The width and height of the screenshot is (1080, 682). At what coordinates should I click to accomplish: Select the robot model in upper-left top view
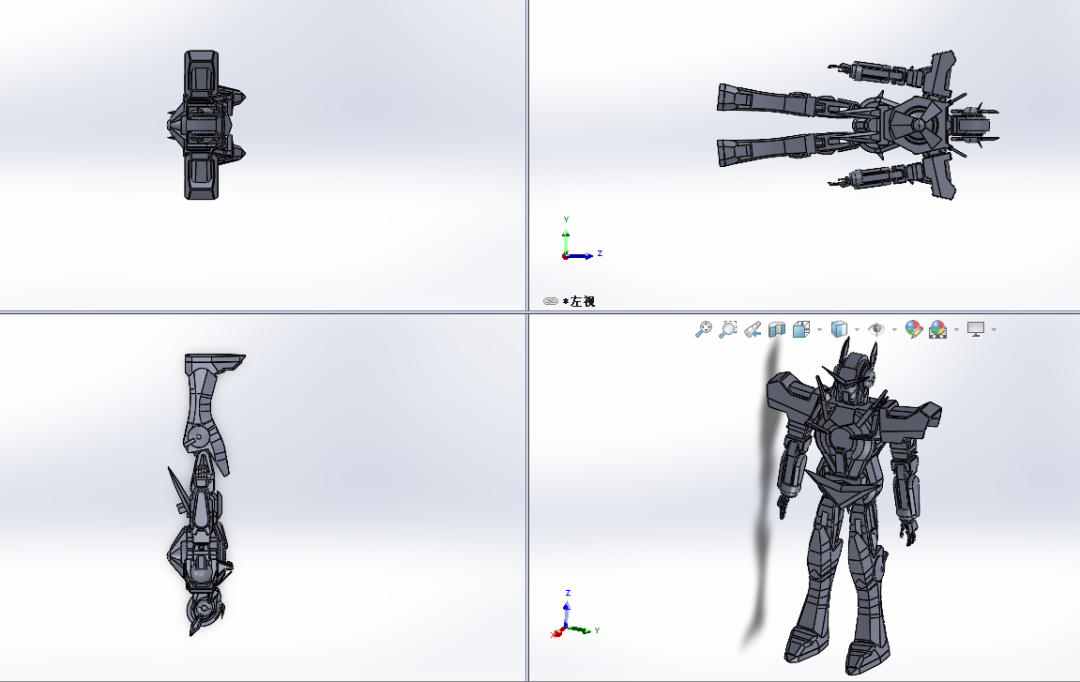coord(205,125)
